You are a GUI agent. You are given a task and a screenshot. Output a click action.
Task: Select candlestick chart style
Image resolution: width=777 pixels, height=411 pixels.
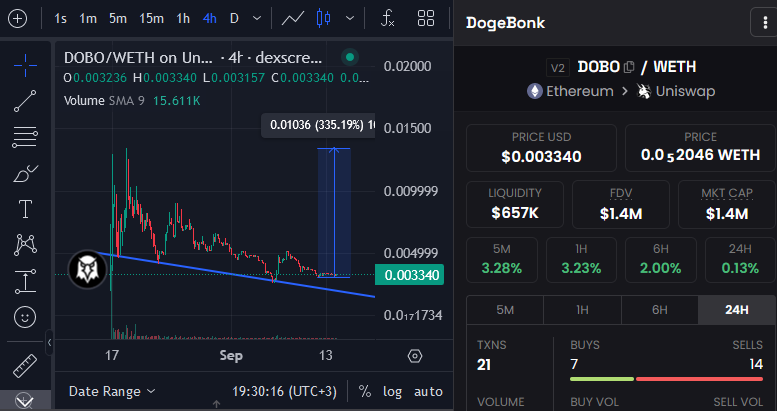(x=323, y=19)
